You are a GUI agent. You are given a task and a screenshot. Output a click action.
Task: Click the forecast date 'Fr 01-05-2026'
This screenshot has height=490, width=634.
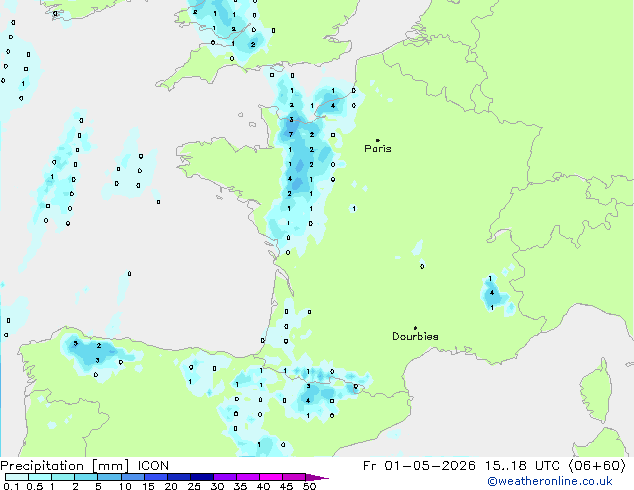[x=419, y=466]
